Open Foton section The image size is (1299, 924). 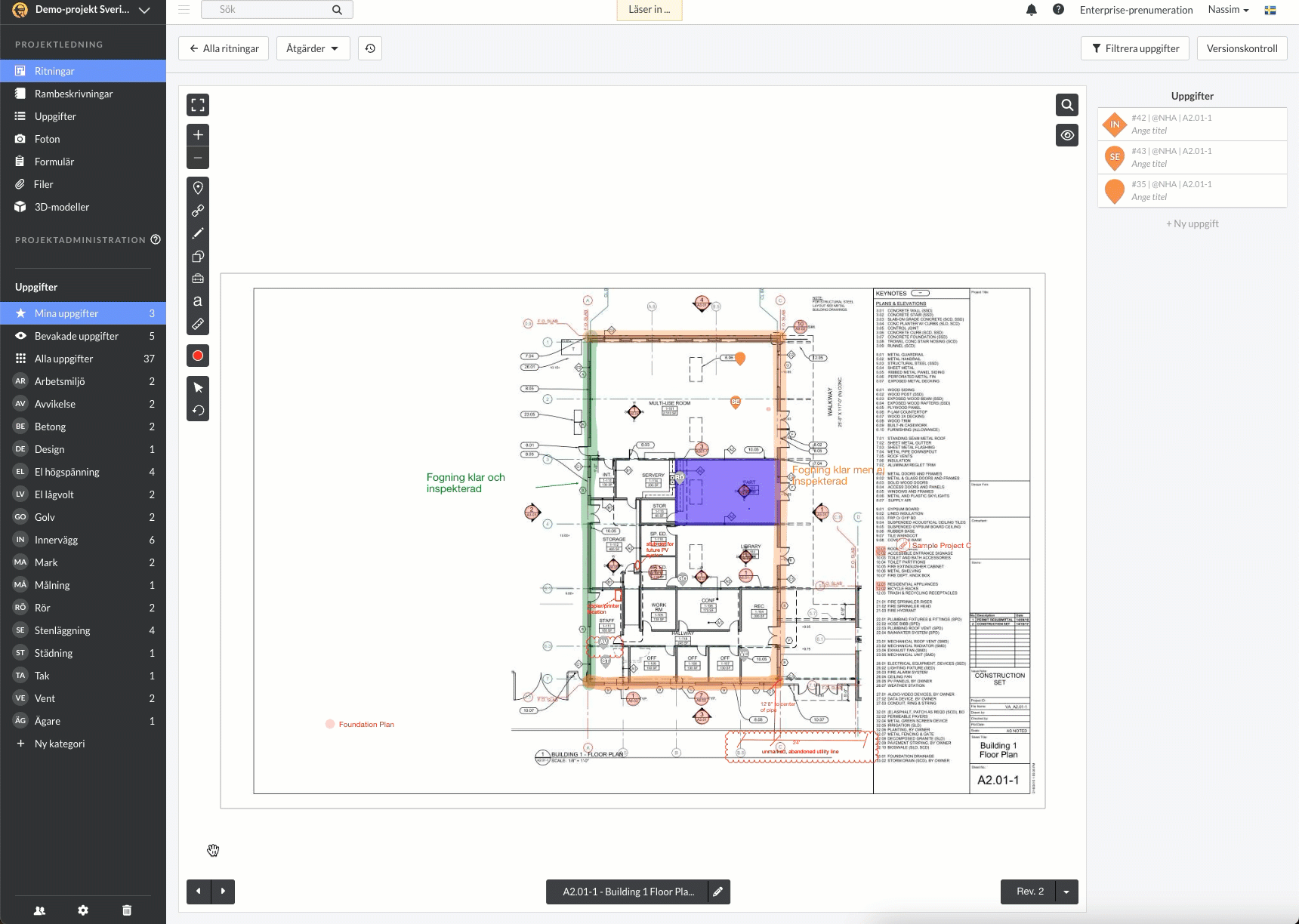(83, 139)
